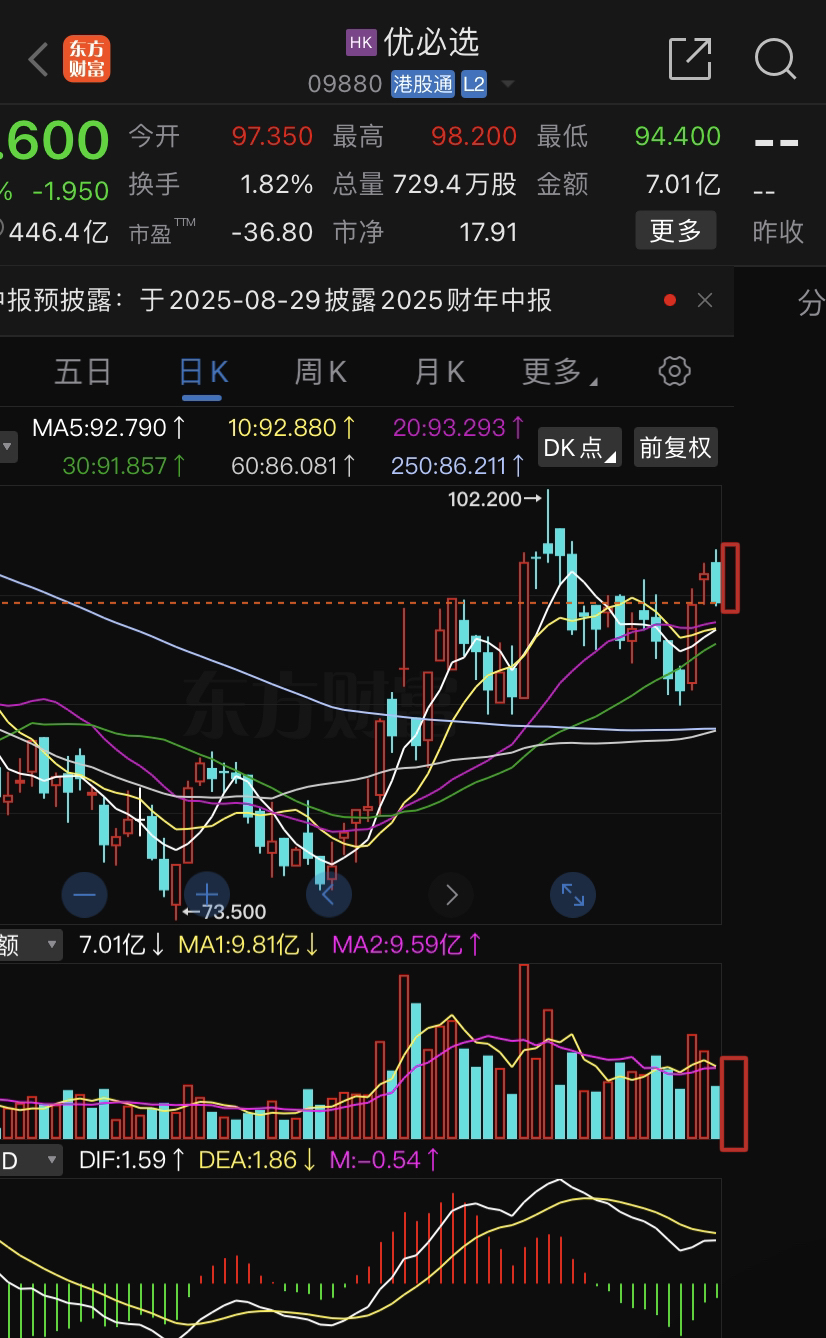826x1338 pixels.
Task: Zoom out chart with minus icon
Action: [x=85, y=894]
